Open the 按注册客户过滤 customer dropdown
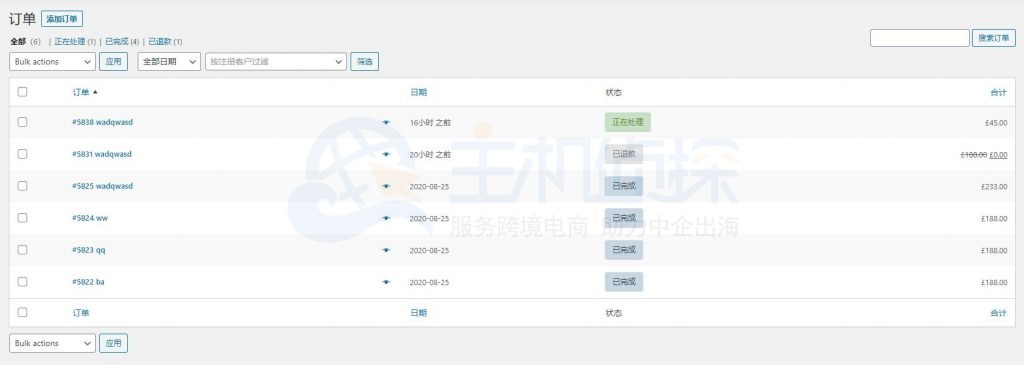This screenshot has width=1024, height=365. (276, 62)
